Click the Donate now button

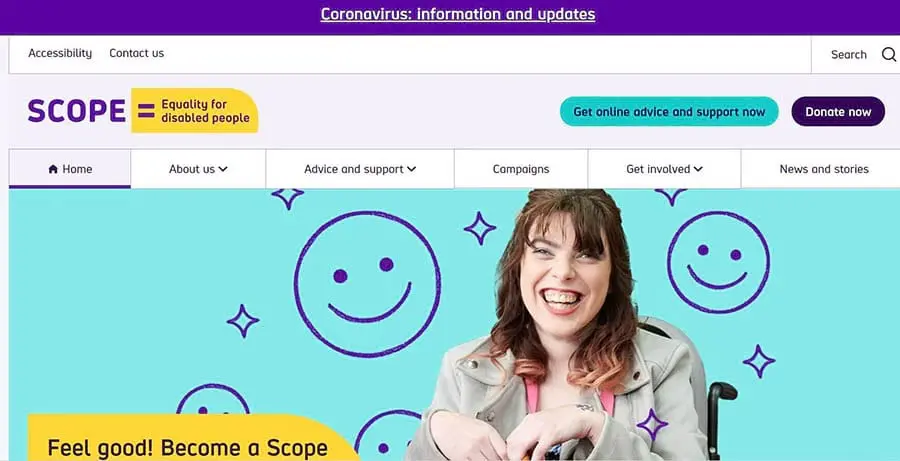[x=838, y=111]
